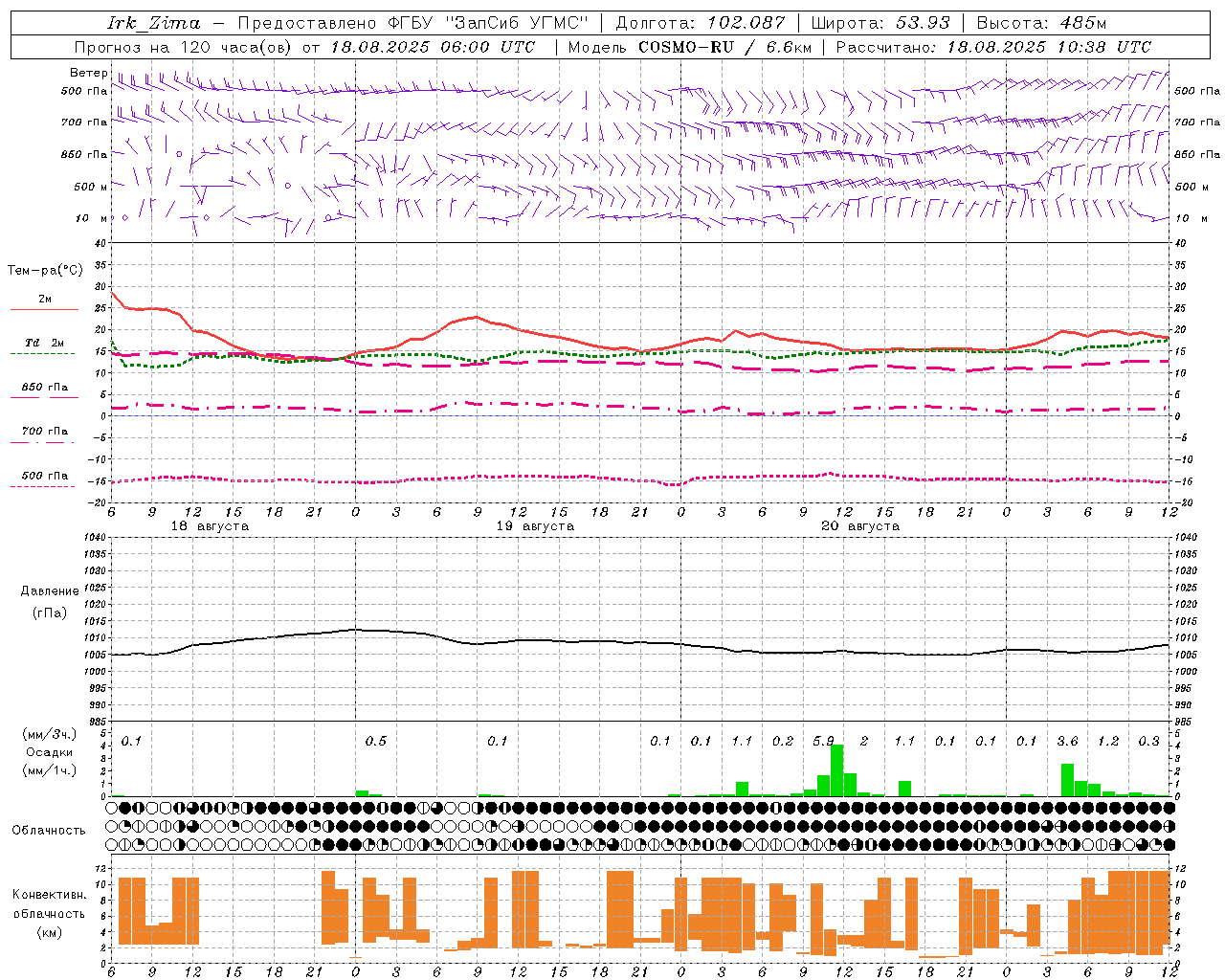
Task: Click the 0.2 precipitation value
Action: tap(783, 742)
